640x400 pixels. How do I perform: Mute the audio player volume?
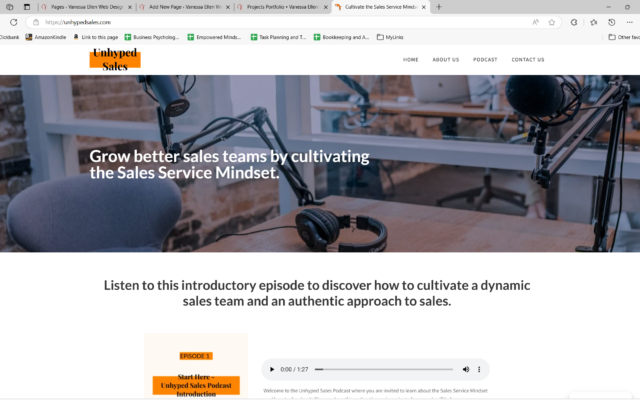466,369
